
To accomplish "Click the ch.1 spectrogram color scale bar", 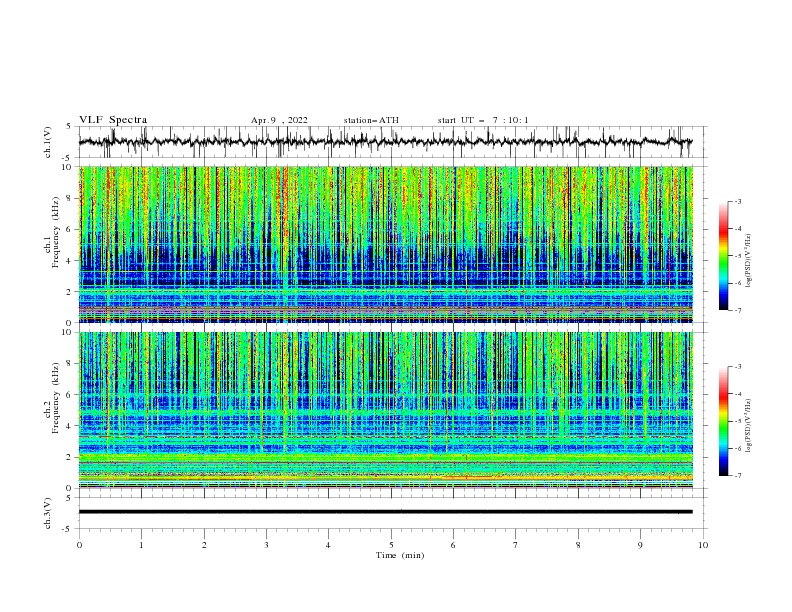I will tap(723, 256).
